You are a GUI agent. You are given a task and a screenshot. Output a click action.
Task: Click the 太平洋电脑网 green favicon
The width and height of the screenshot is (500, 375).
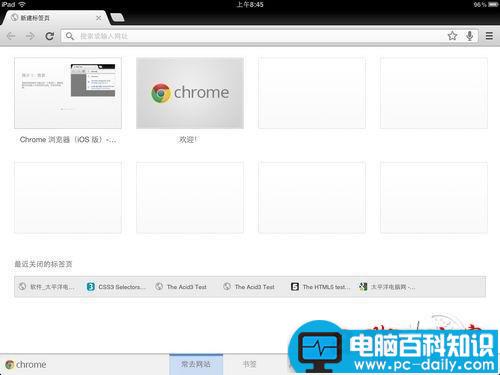[363, 287]
